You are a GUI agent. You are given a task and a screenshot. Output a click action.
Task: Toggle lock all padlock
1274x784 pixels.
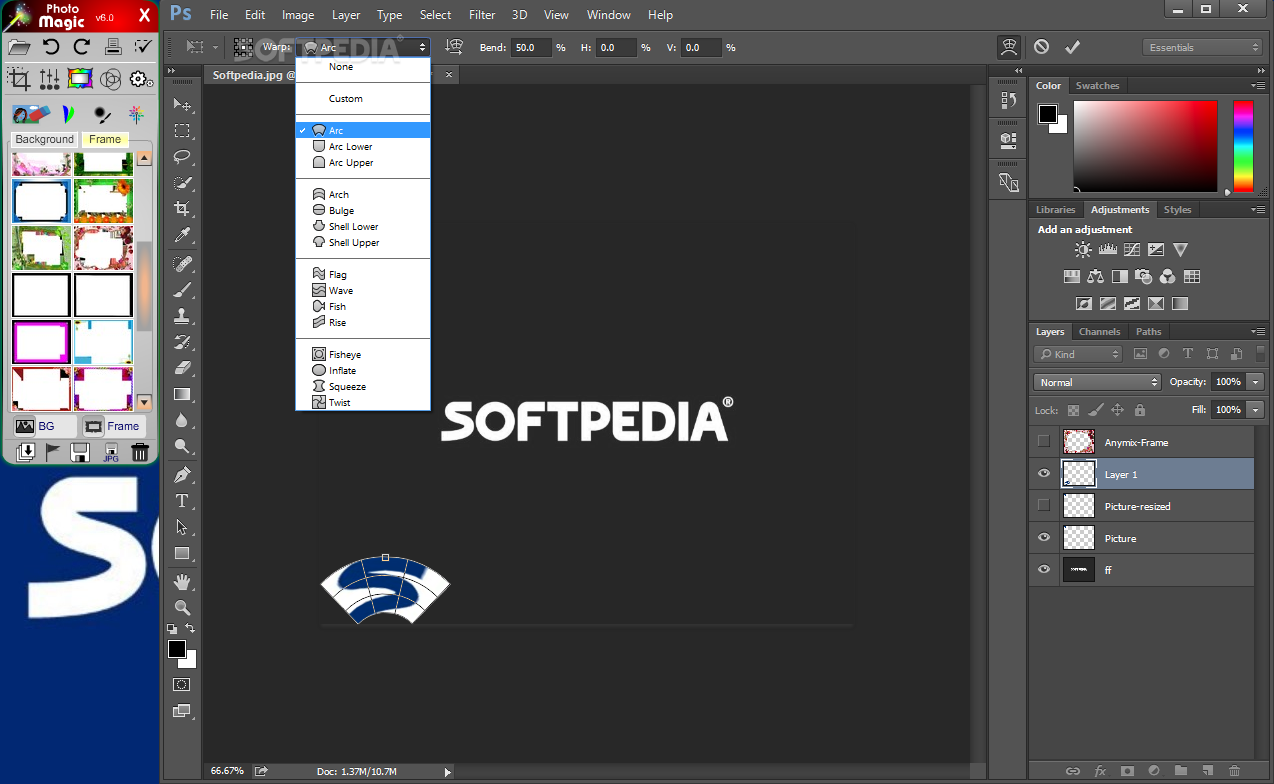point(1140,410)
